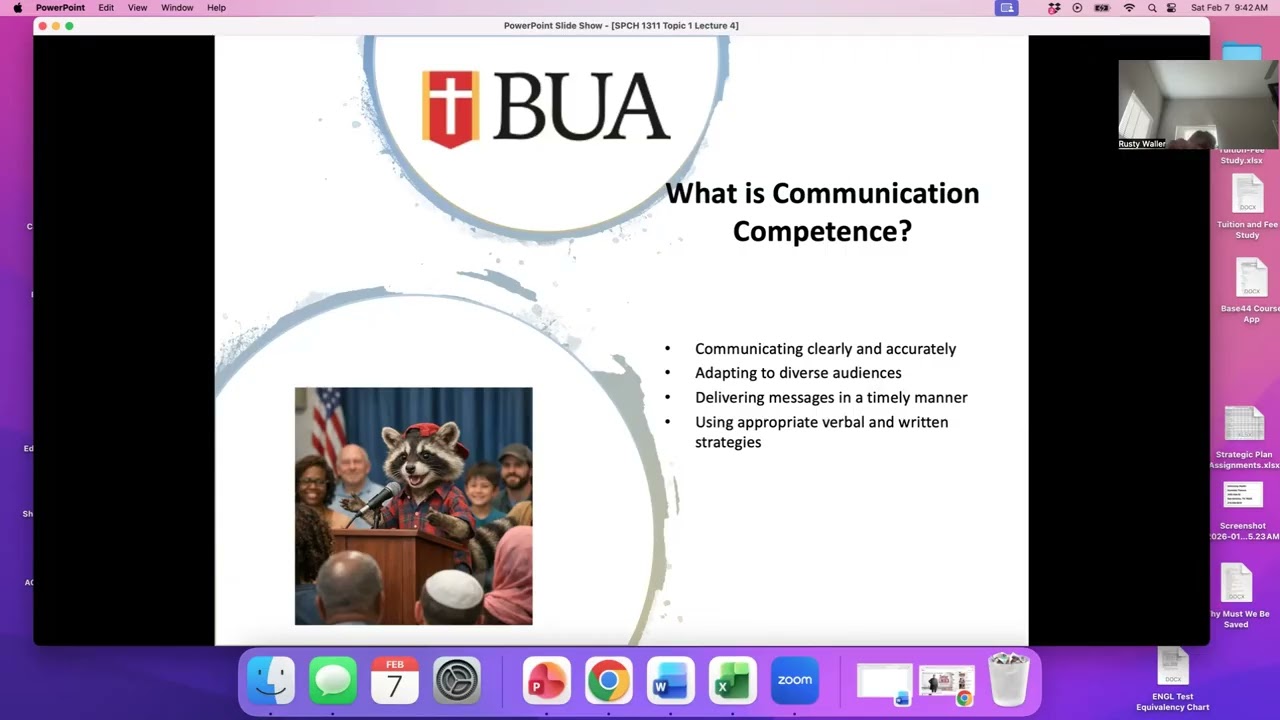The image size is (1280, 720).
Task: Select Tuition and Fee Study desktop document
Action: tap(1247, 206)
